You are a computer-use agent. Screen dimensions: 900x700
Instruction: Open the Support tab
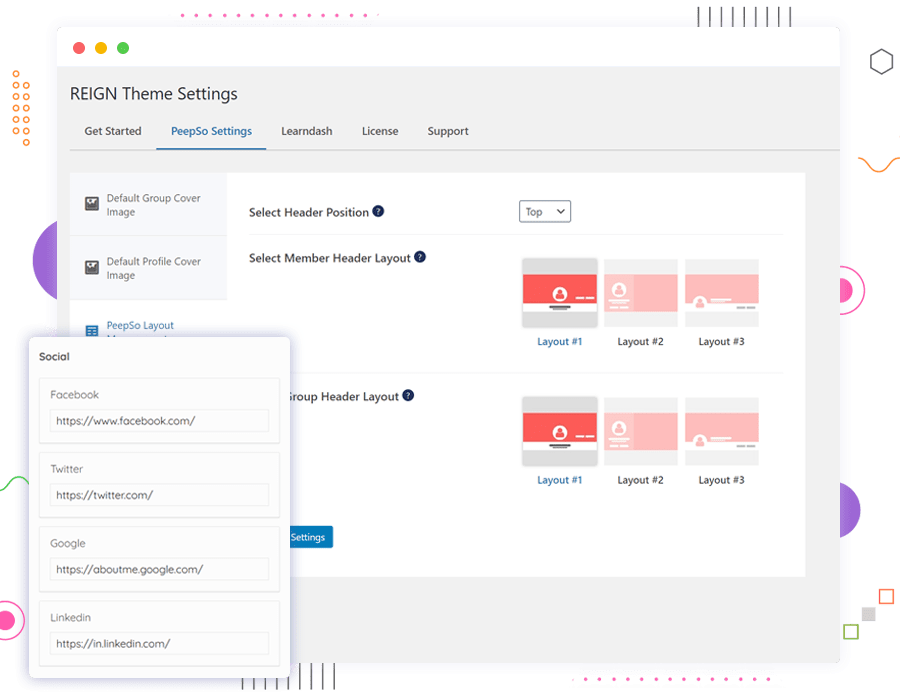point(448,131)
